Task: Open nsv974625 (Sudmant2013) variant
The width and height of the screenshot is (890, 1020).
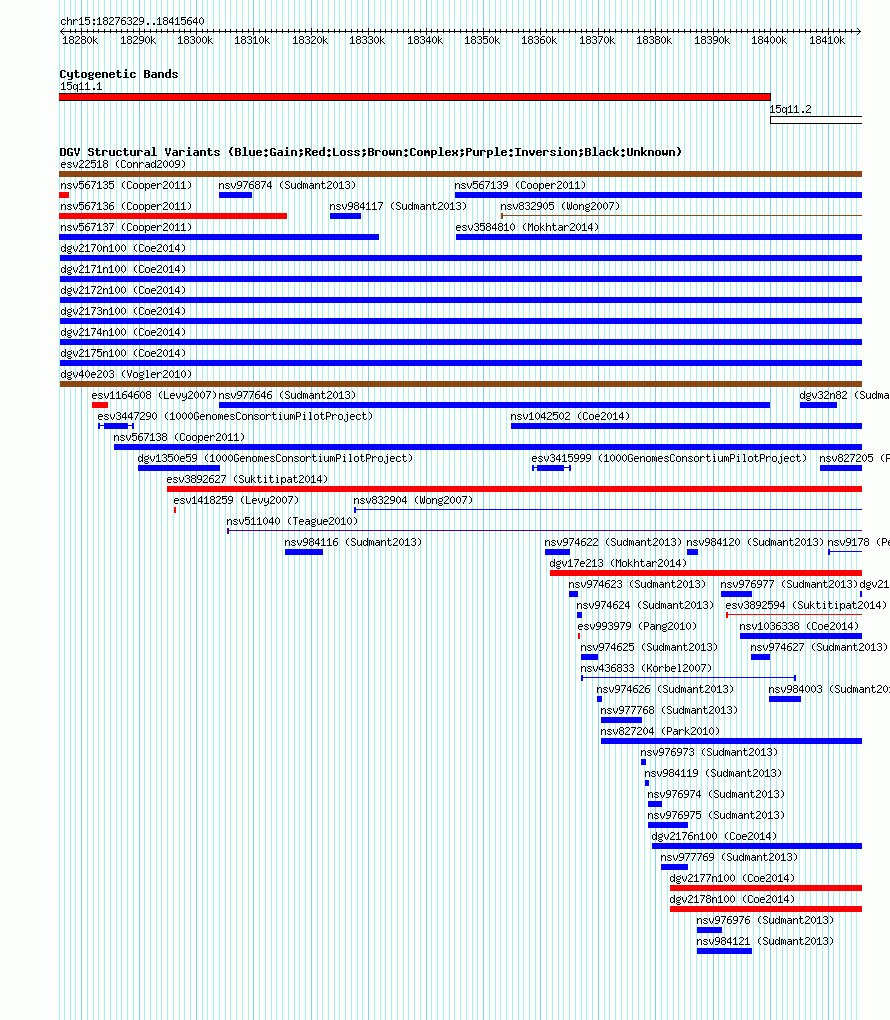Action: (589, 657)
